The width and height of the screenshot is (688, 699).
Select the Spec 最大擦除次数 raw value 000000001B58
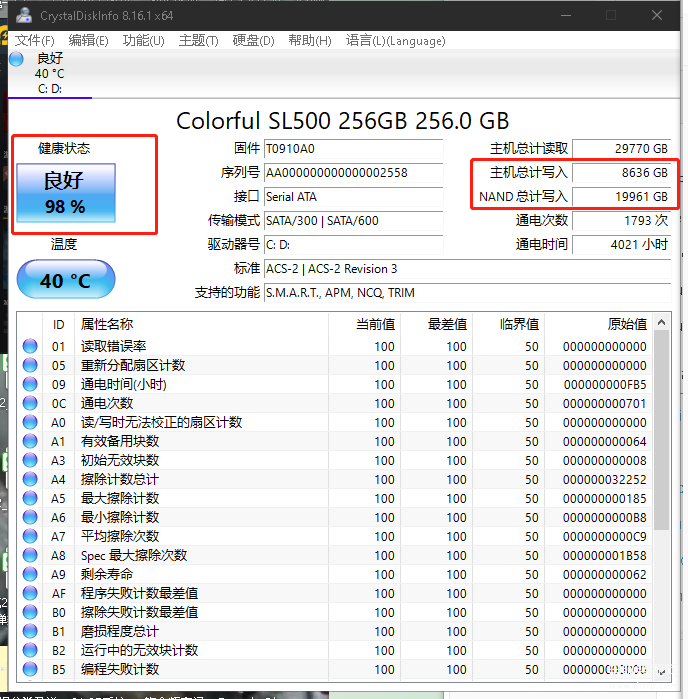605,555
